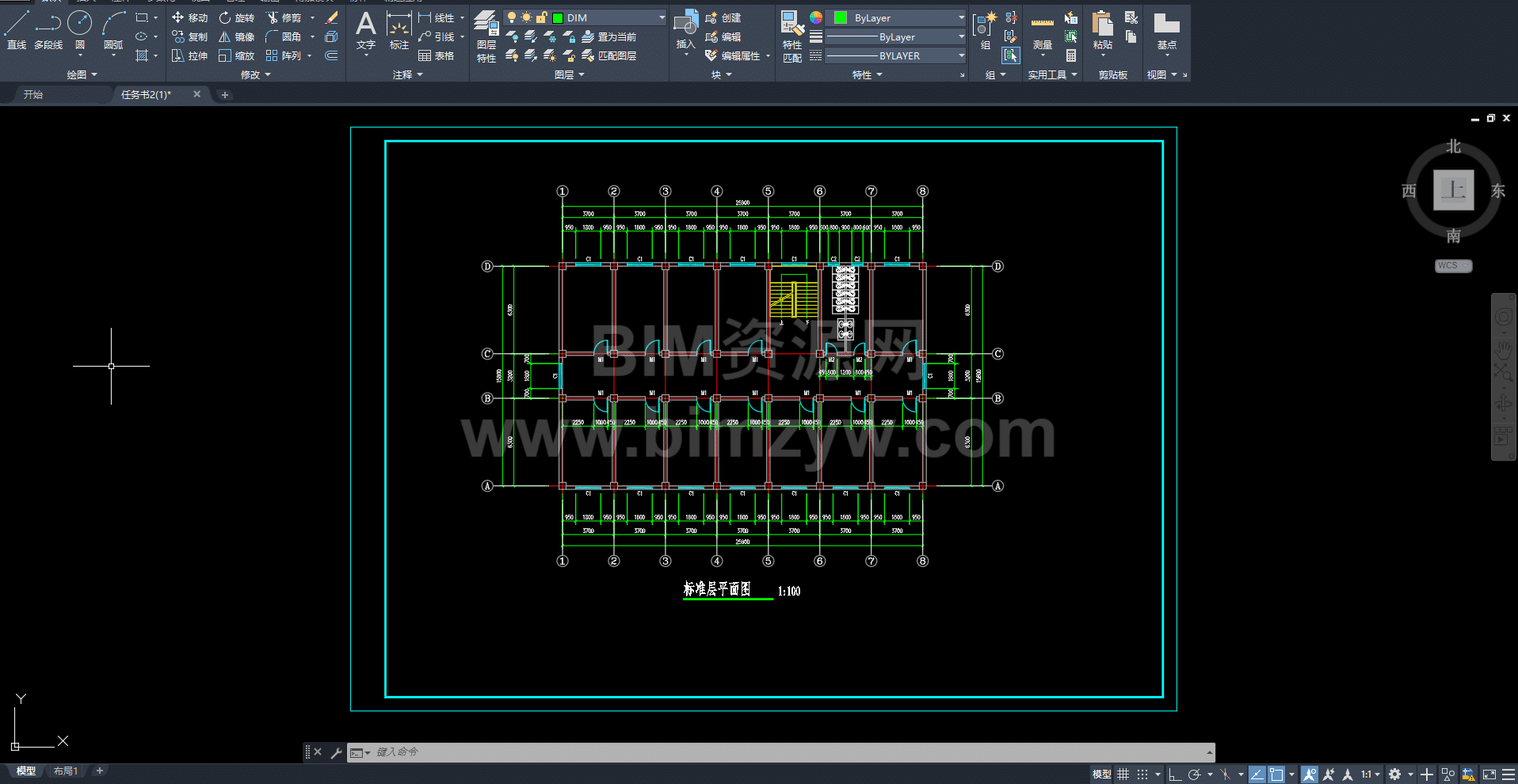
Task: Expand the Layers (图层) panel
Action: click(x=570, y=74)
